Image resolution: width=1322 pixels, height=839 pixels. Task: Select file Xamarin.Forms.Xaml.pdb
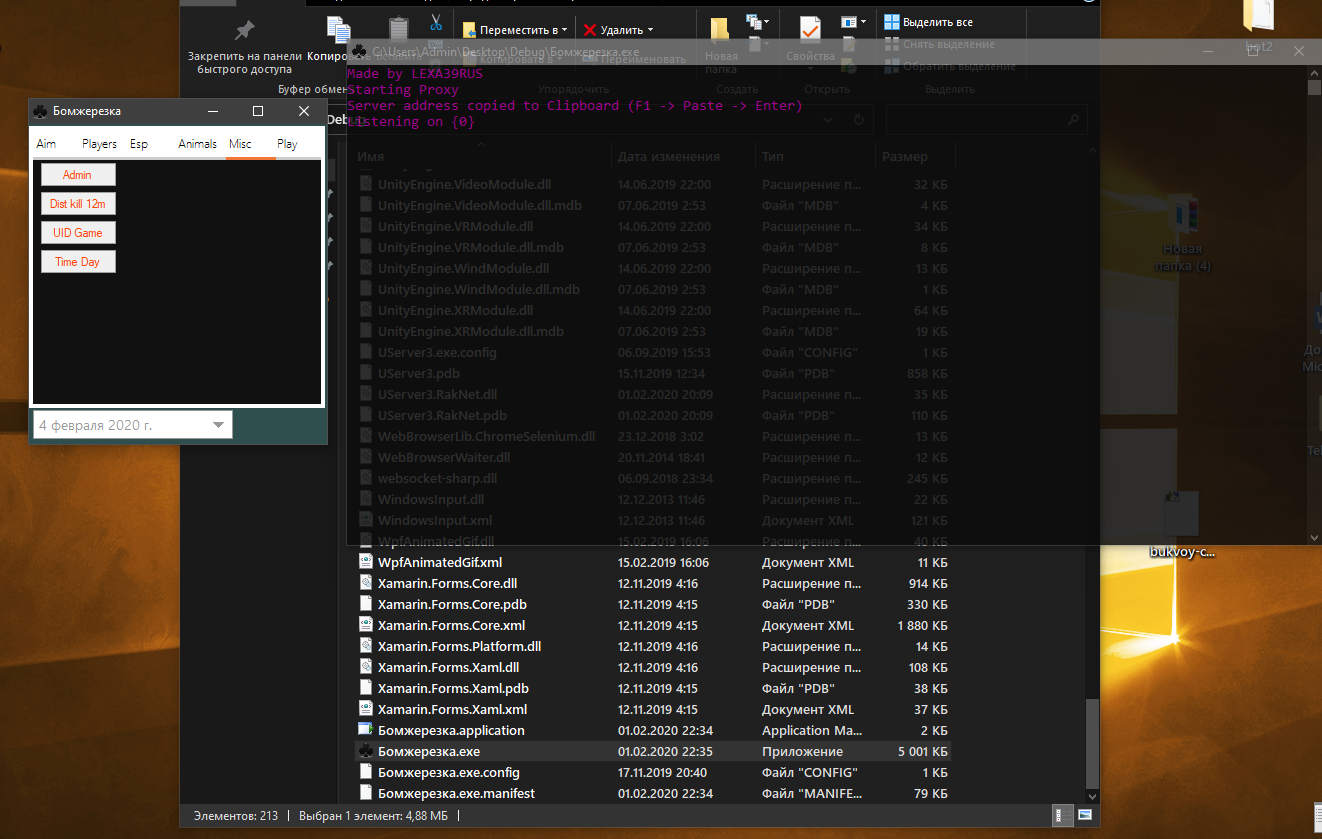coord(453,688)
